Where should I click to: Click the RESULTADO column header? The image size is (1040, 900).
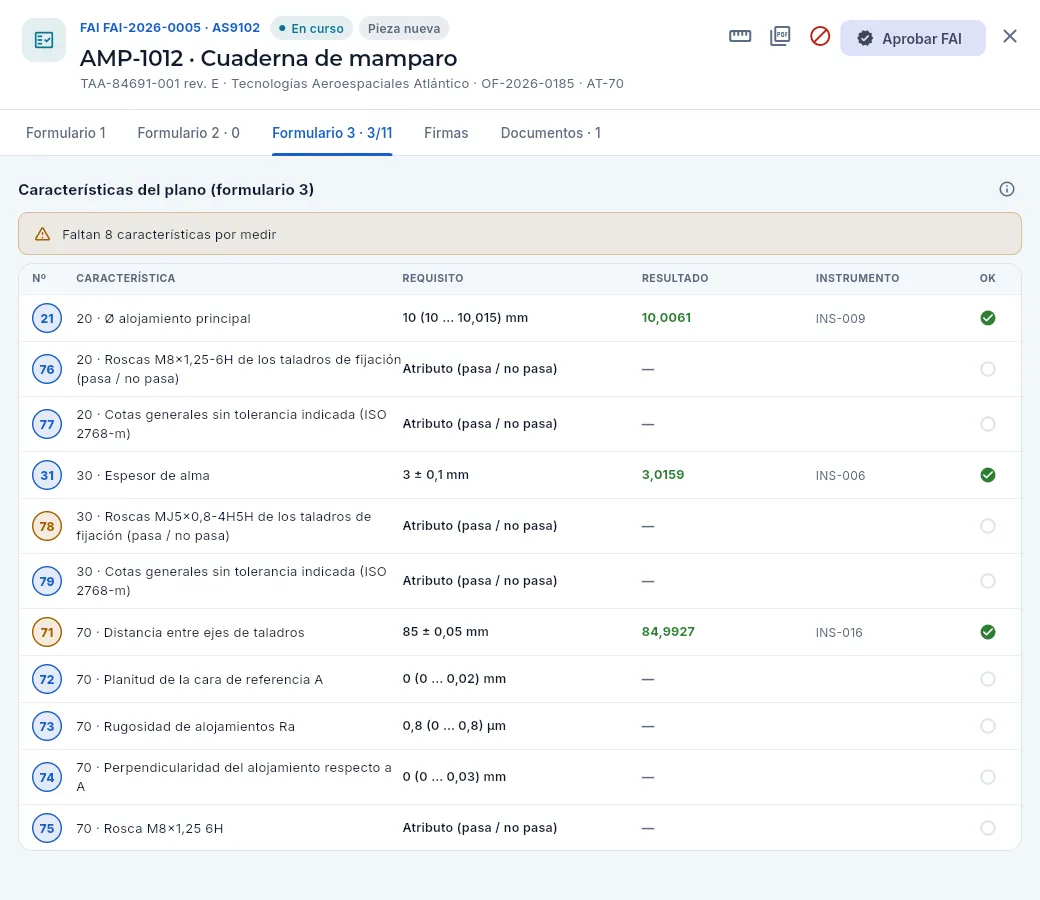(x=675, y=279)
